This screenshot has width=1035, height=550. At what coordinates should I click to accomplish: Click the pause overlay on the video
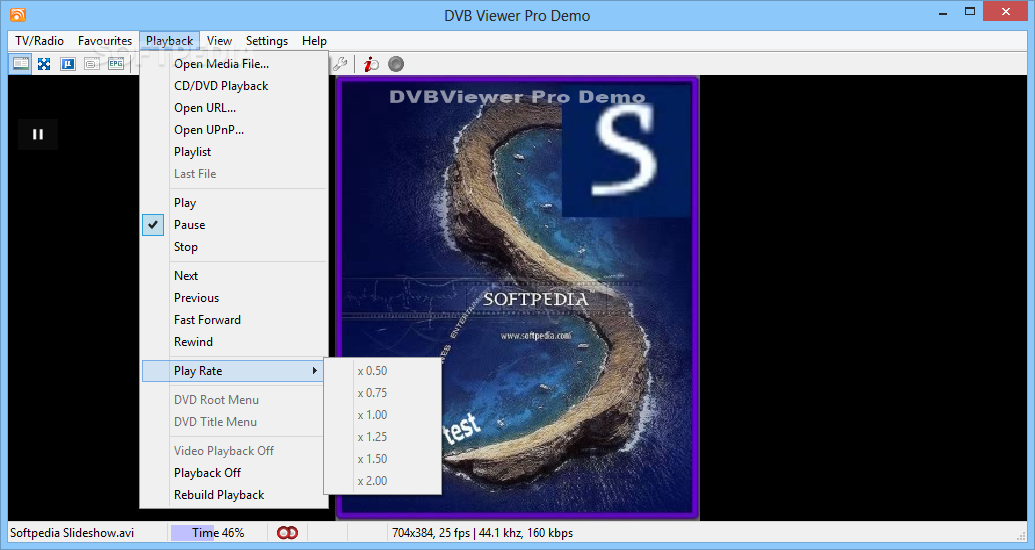pyautogui.click(x=38, y=134)
